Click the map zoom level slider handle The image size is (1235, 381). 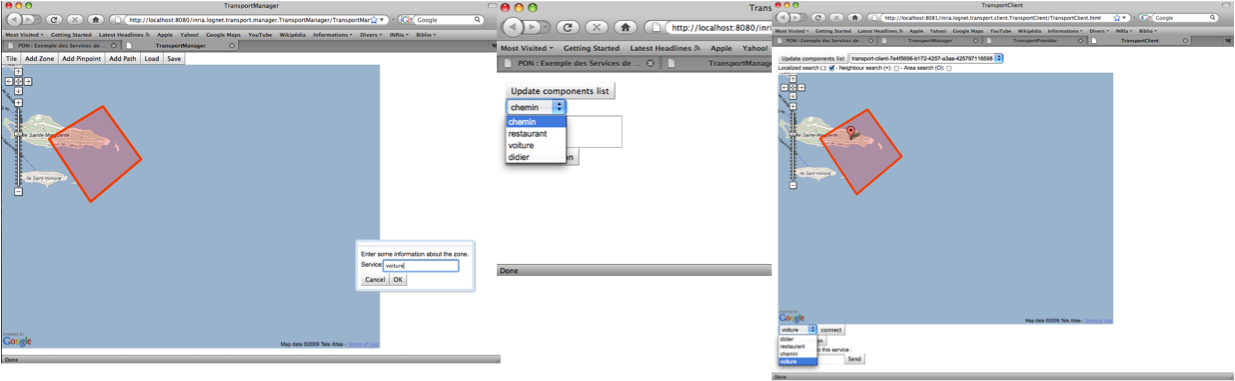(18, 134)
